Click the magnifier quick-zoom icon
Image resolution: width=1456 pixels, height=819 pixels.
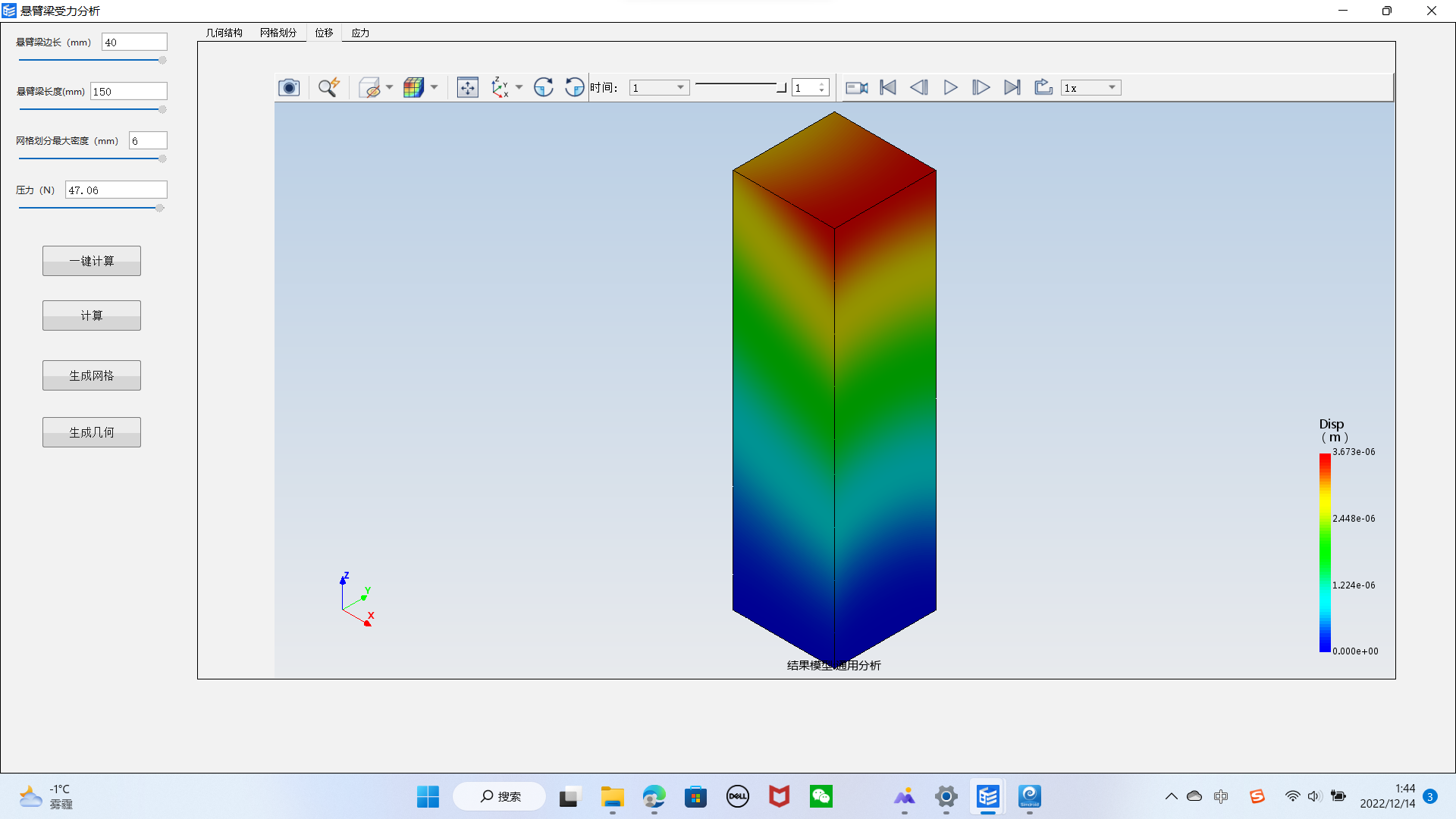point(328,88)
